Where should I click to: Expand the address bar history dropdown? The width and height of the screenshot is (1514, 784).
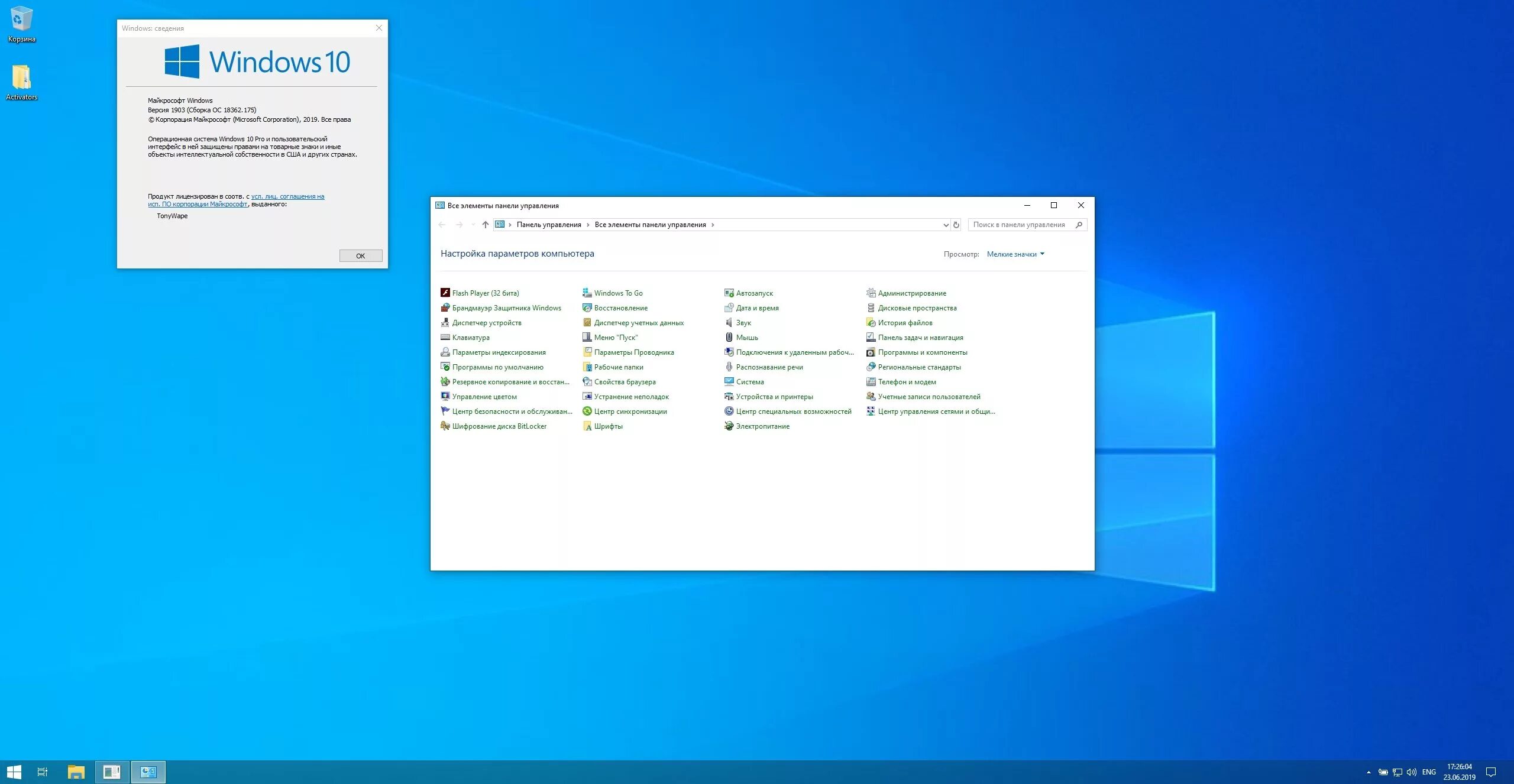click(x=946, y=225)
